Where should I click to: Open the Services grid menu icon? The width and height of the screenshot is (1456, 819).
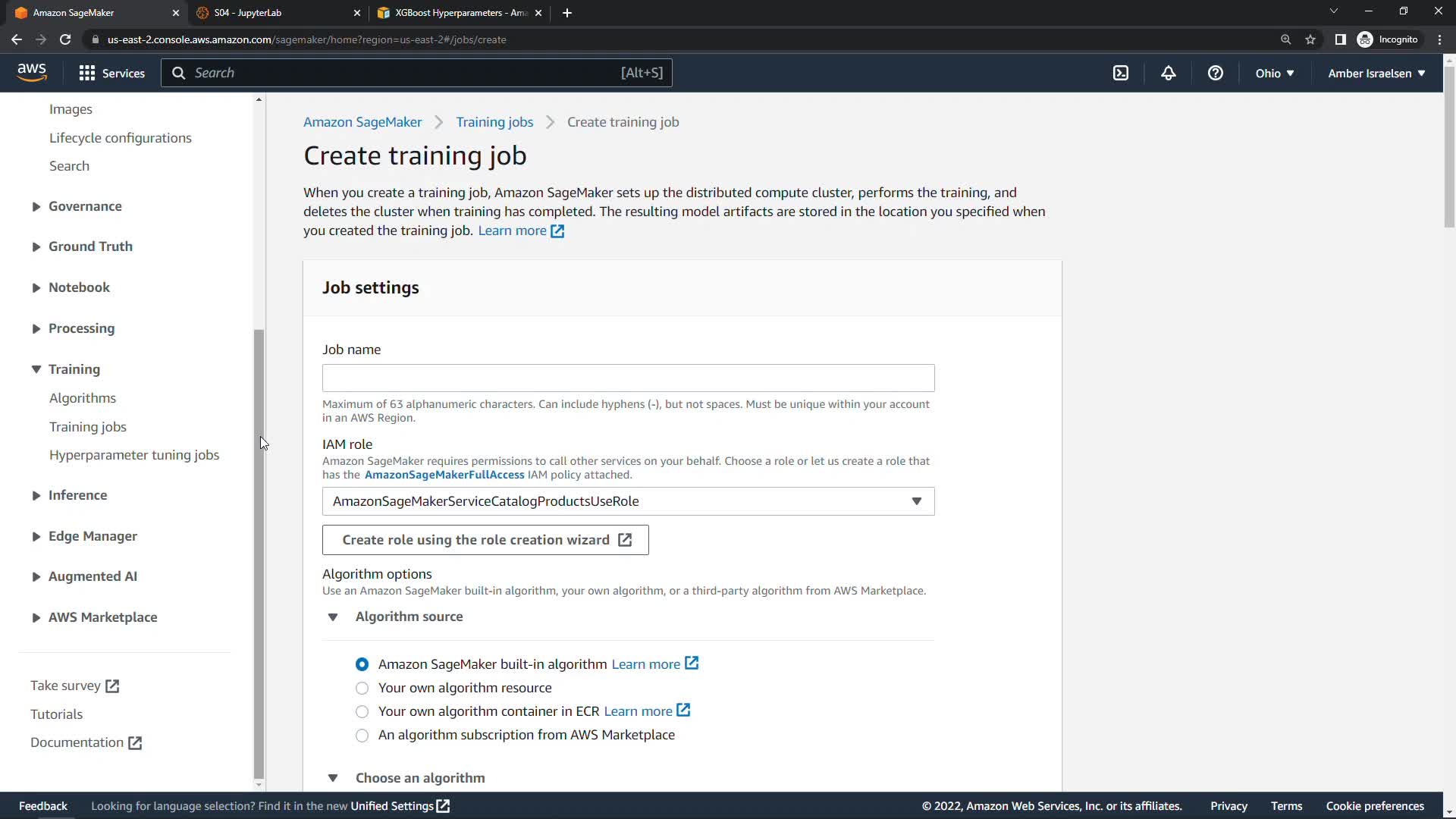[87, 73]
